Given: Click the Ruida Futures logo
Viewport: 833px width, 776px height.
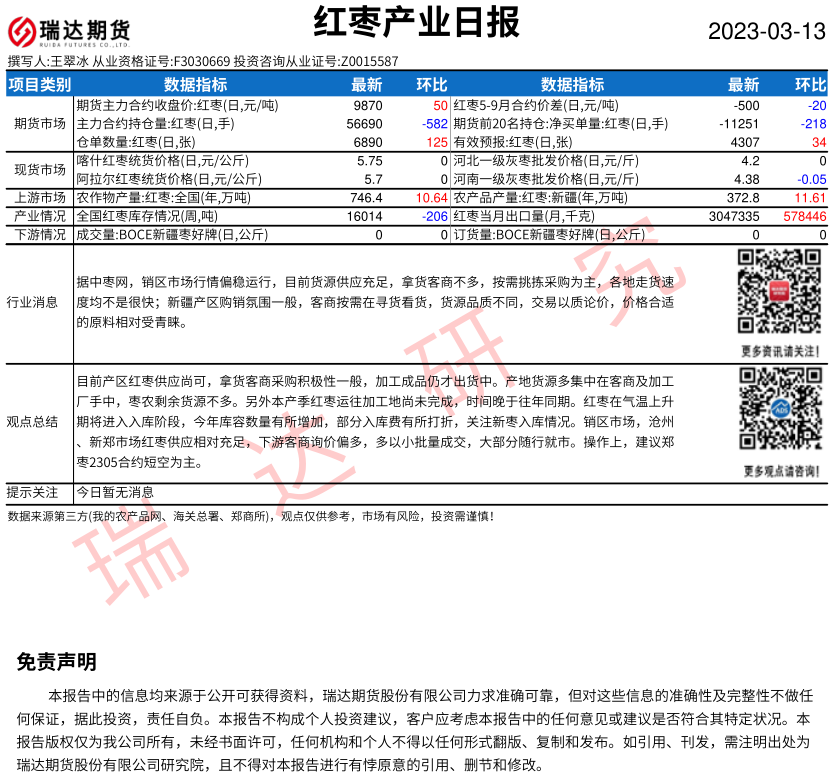Looking at the screenshot, I should coord(70,31).
